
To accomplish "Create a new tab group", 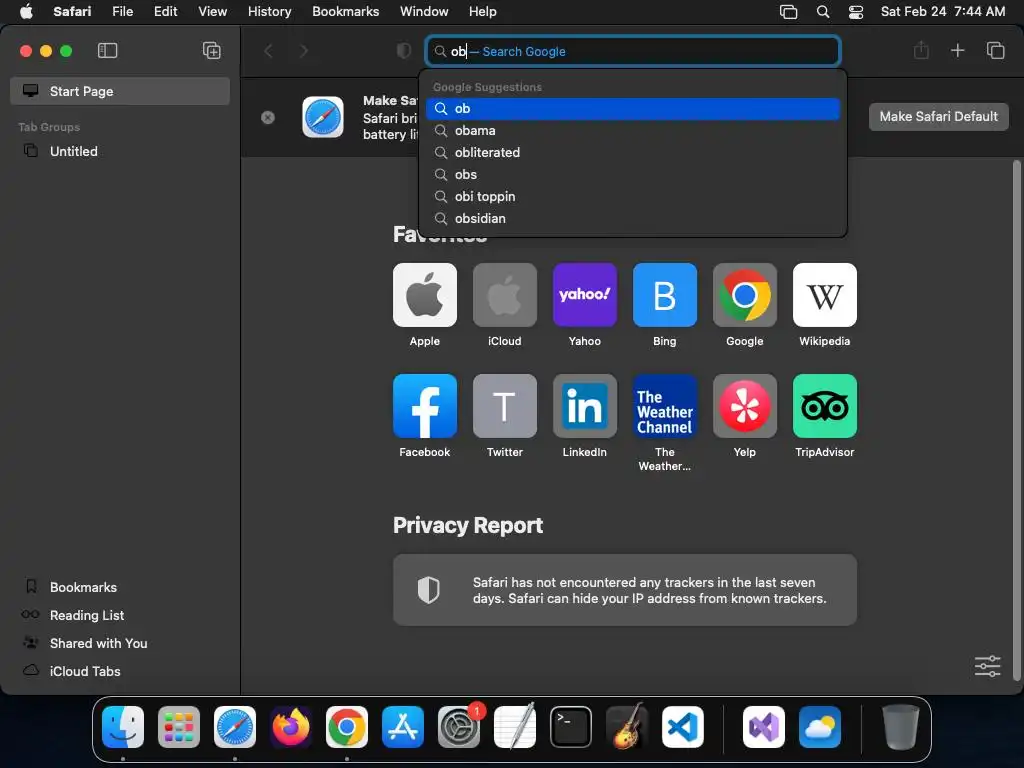I will tap(212, 51).
